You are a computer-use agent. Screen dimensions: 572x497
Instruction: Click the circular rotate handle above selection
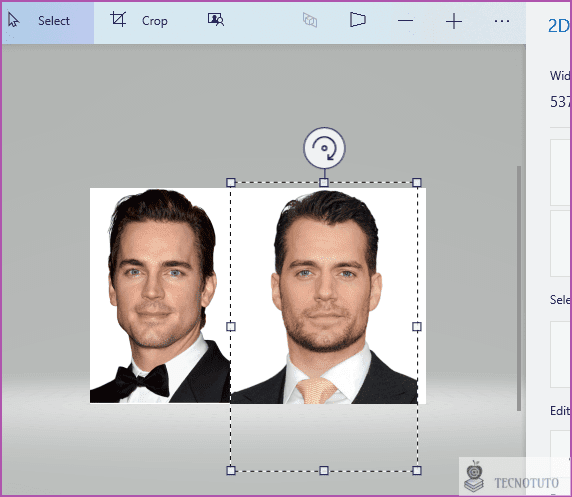pyautogui.click(x=324, y=148)
